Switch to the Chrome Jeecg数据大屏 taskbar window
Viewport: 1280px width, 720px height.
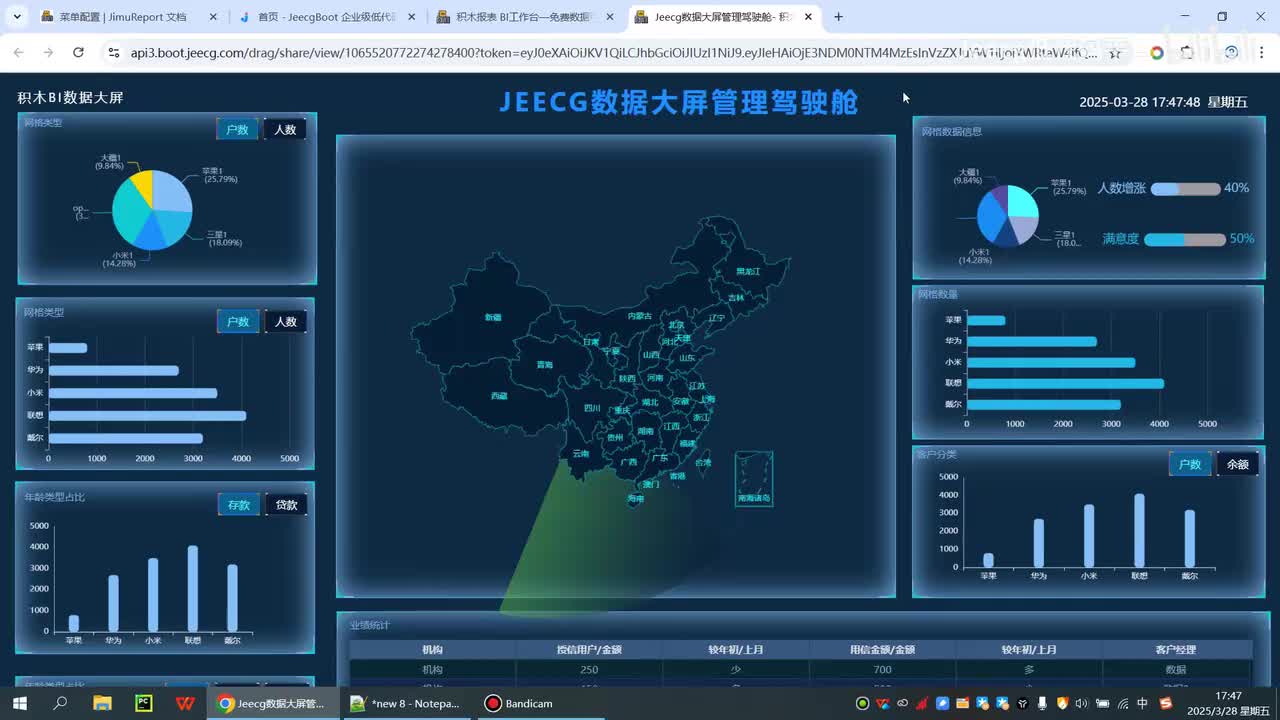(x=272, y=703)
